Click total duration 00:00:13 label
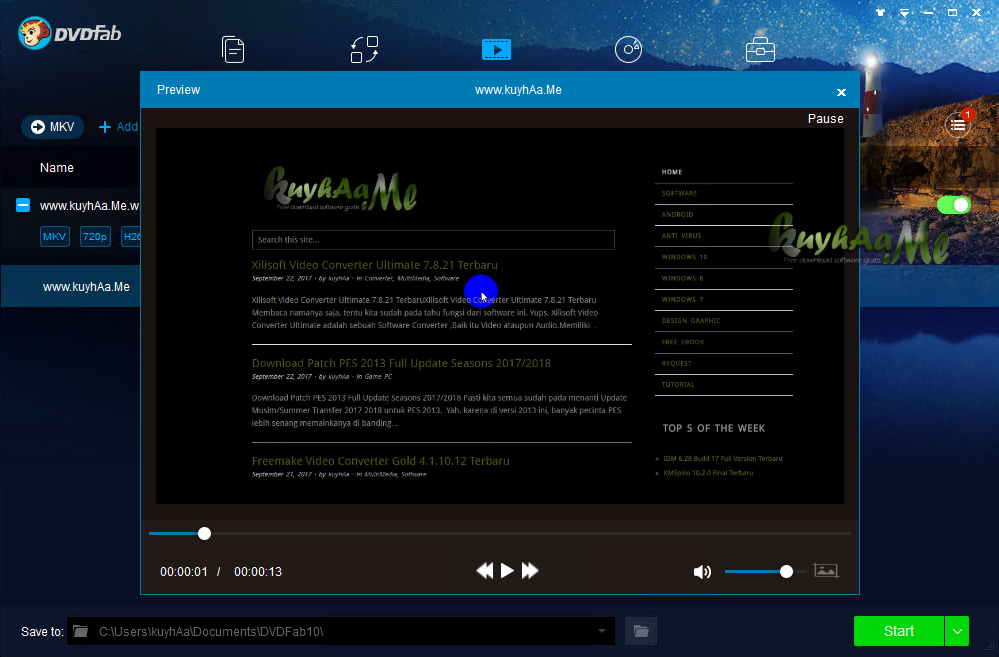Screen dimensions: 999x657 pos(258,572)
